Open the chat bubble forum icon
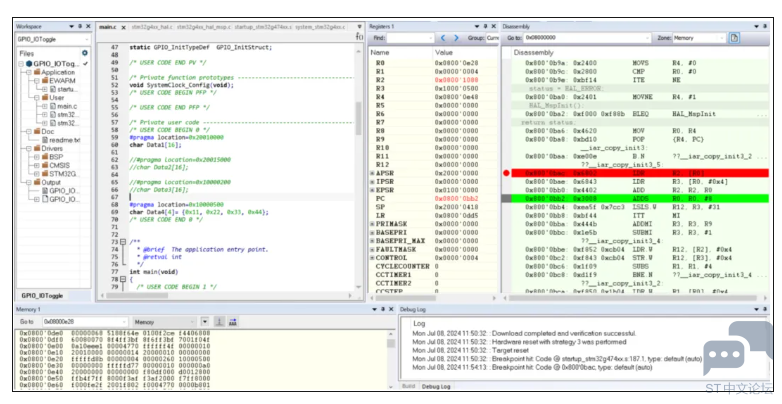782x404 pixels. (737, 348)
